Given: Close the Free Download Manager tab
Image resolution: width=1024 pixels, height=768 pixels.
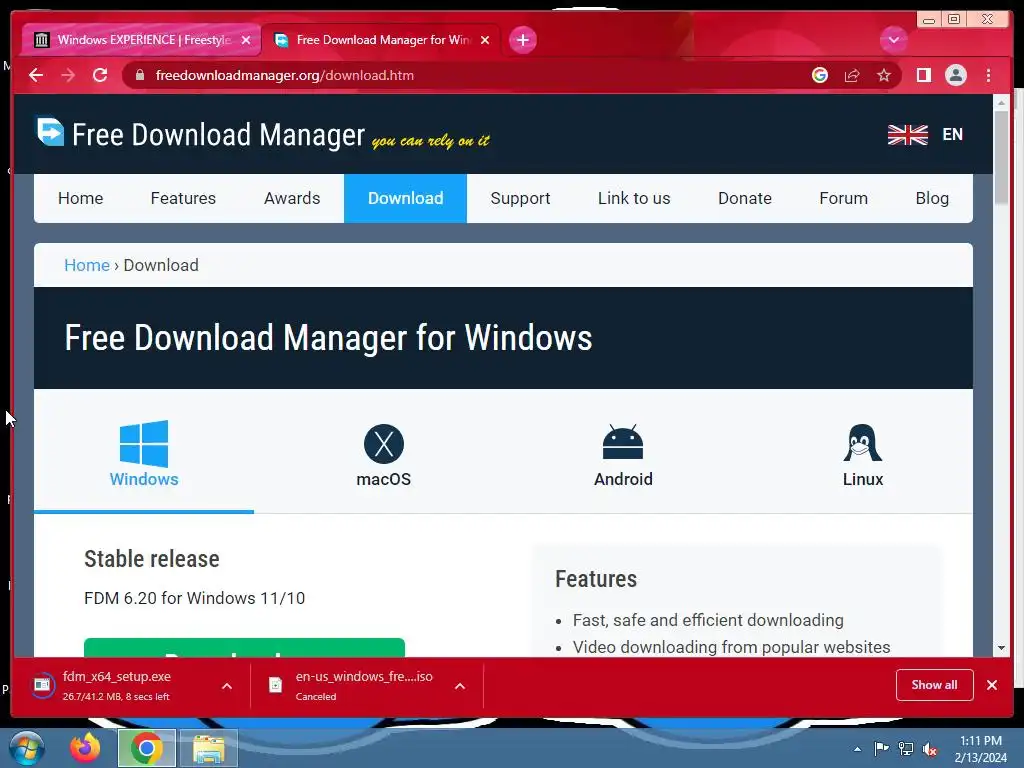Looking at the screenshot, I should click(485, 40).
